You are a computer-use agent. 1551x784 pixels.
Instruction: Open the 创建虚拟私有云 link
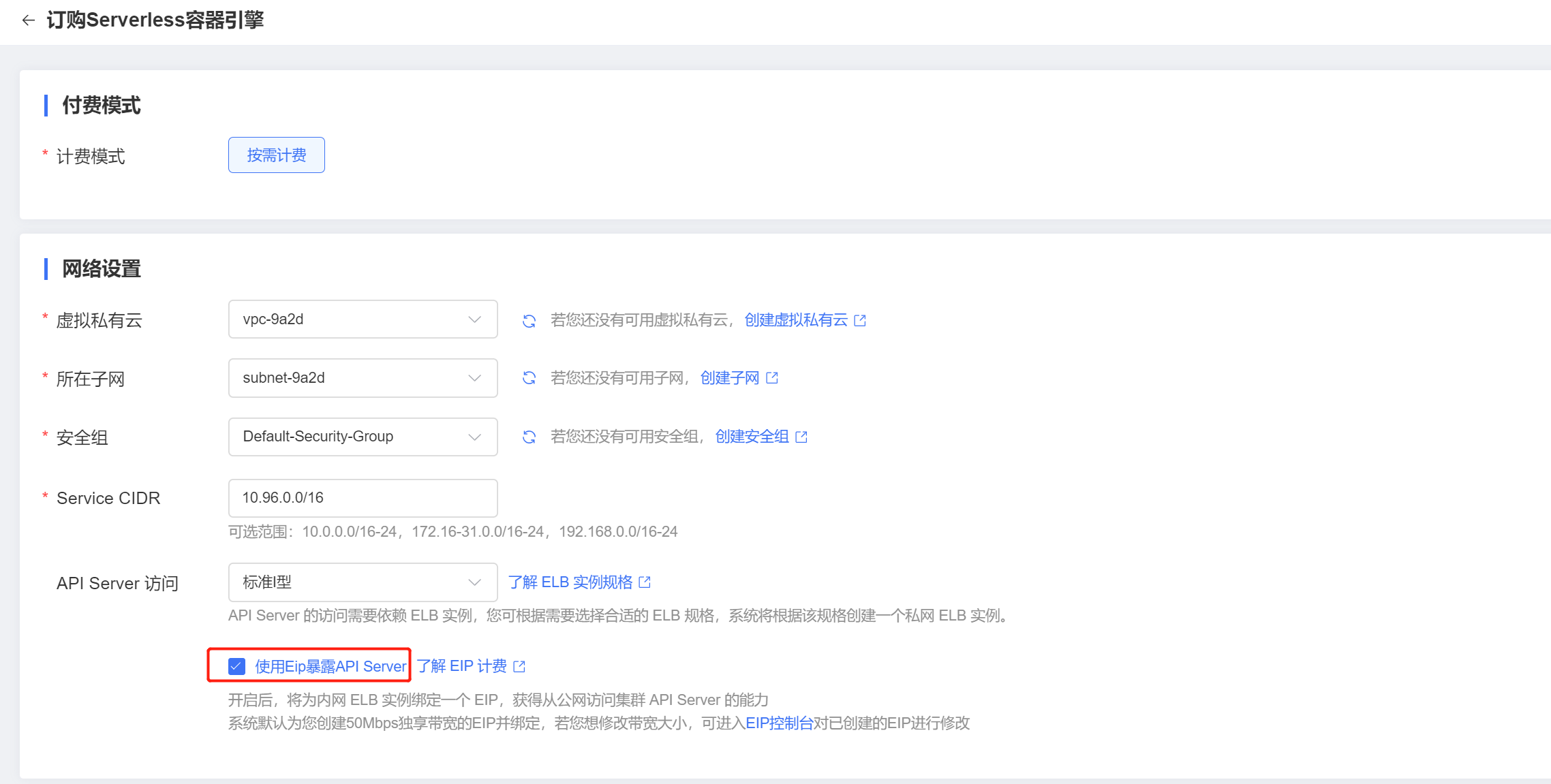796,320
